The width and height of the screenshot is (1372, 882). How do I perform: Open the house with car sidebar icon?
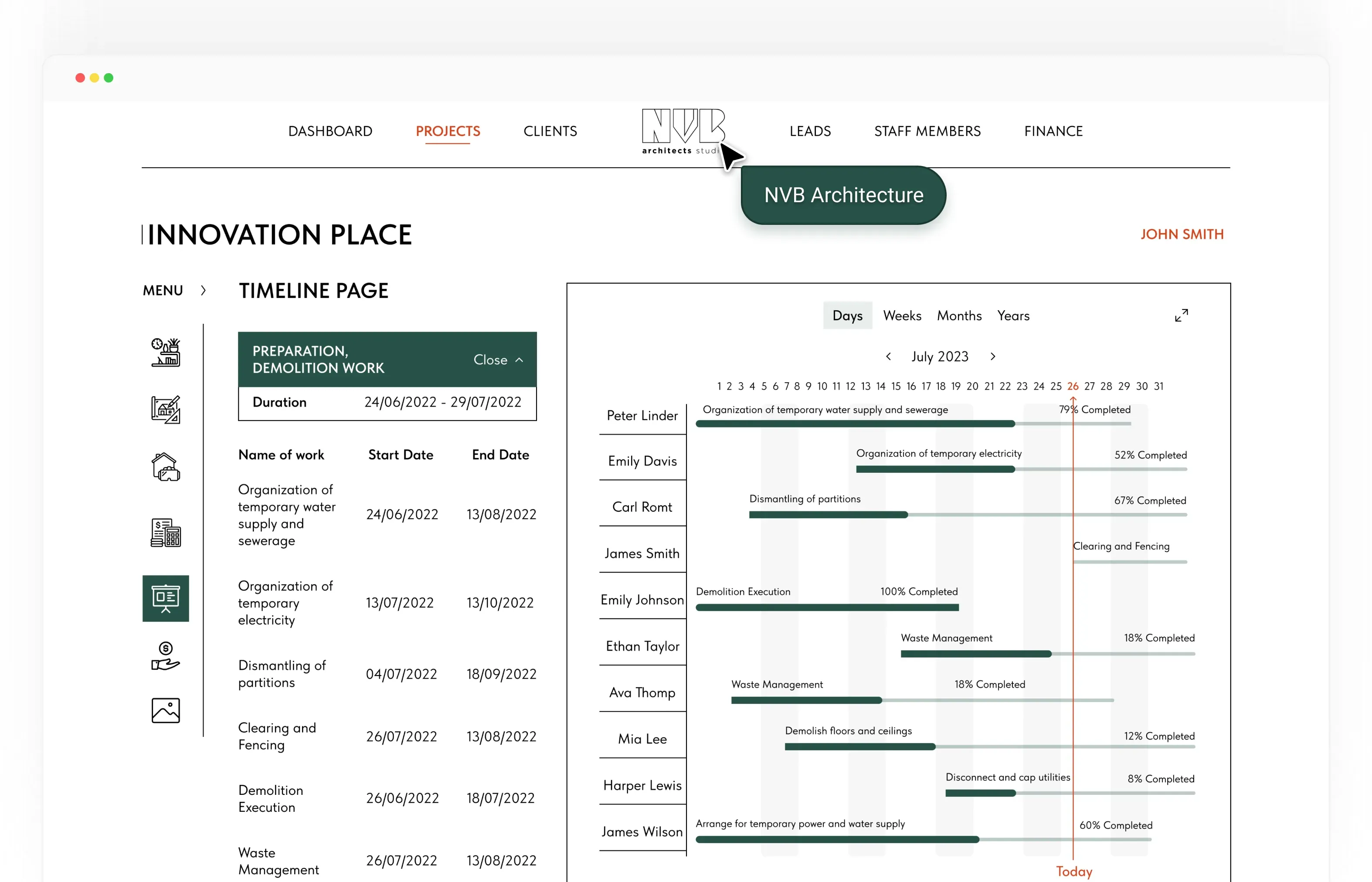166,467
